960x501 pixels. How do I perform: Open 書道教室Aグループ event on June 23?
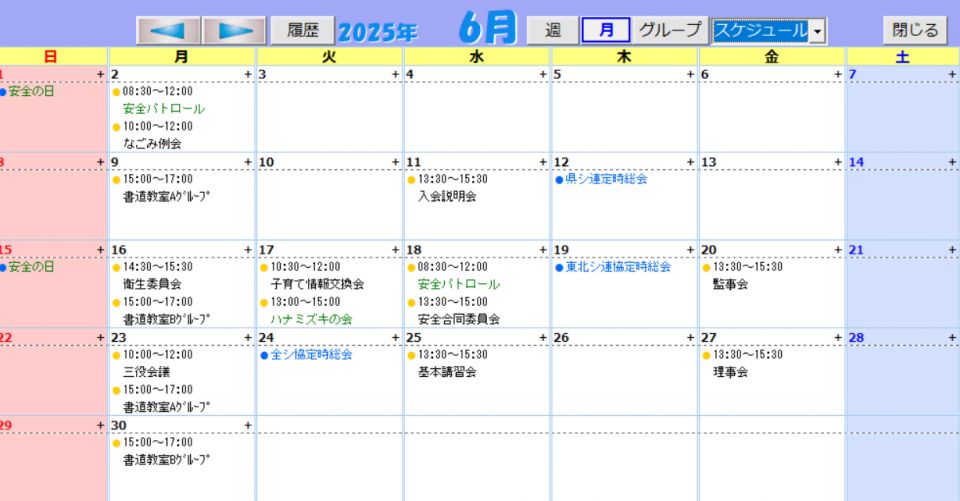tap(166, 407)
